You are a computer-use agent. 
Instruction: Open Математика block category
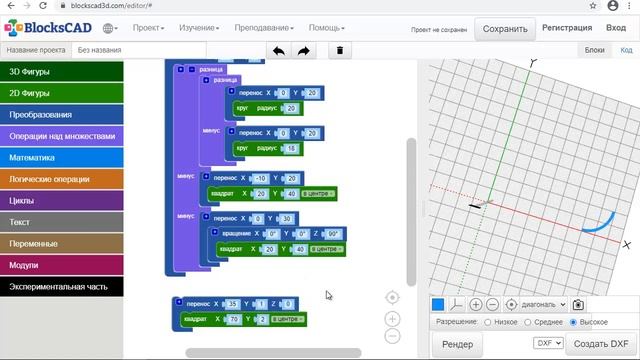point(62,158)
